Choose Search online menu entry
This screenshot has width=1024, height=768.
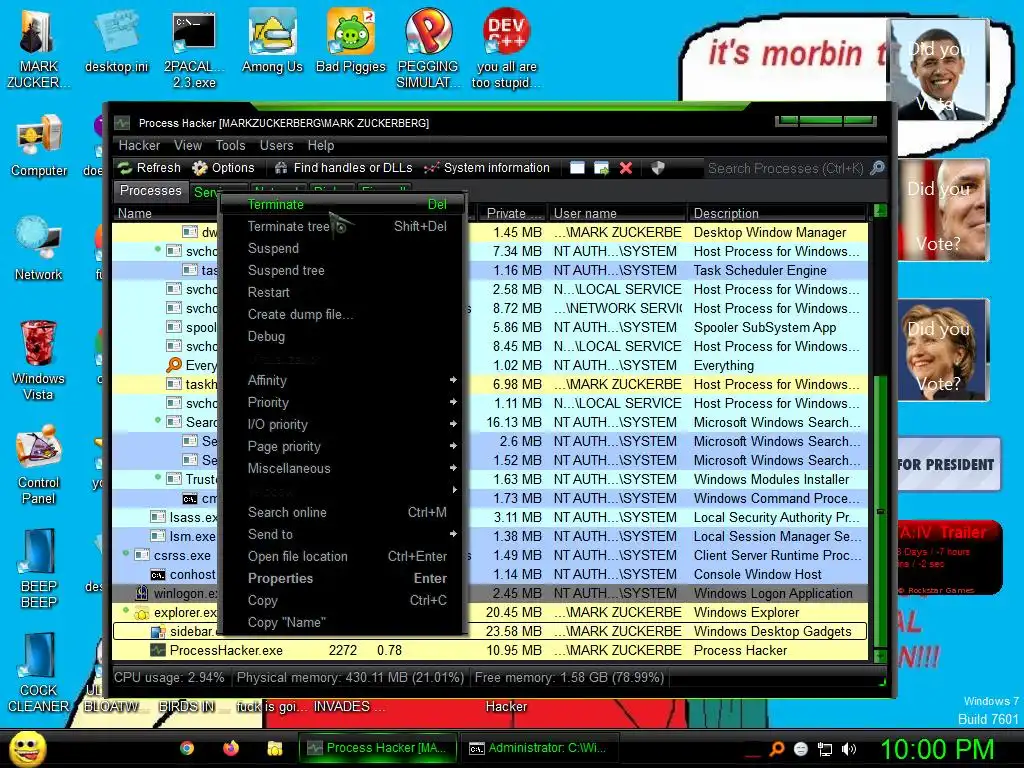(x=344, y=513)
